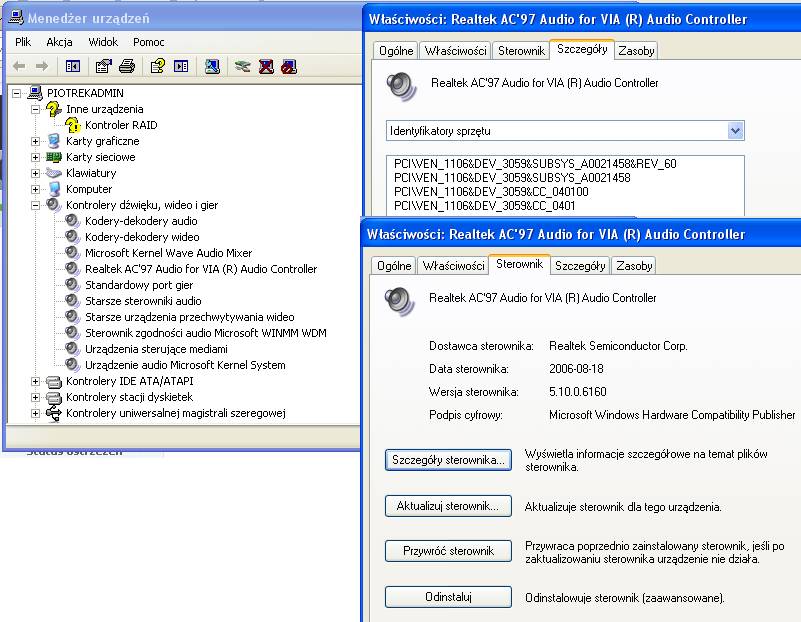Click driver version value 5.10.0.6160
Image resolution: width=801 pixels, height=622 pixels.
pyautogui.click(x=578, y=392)
